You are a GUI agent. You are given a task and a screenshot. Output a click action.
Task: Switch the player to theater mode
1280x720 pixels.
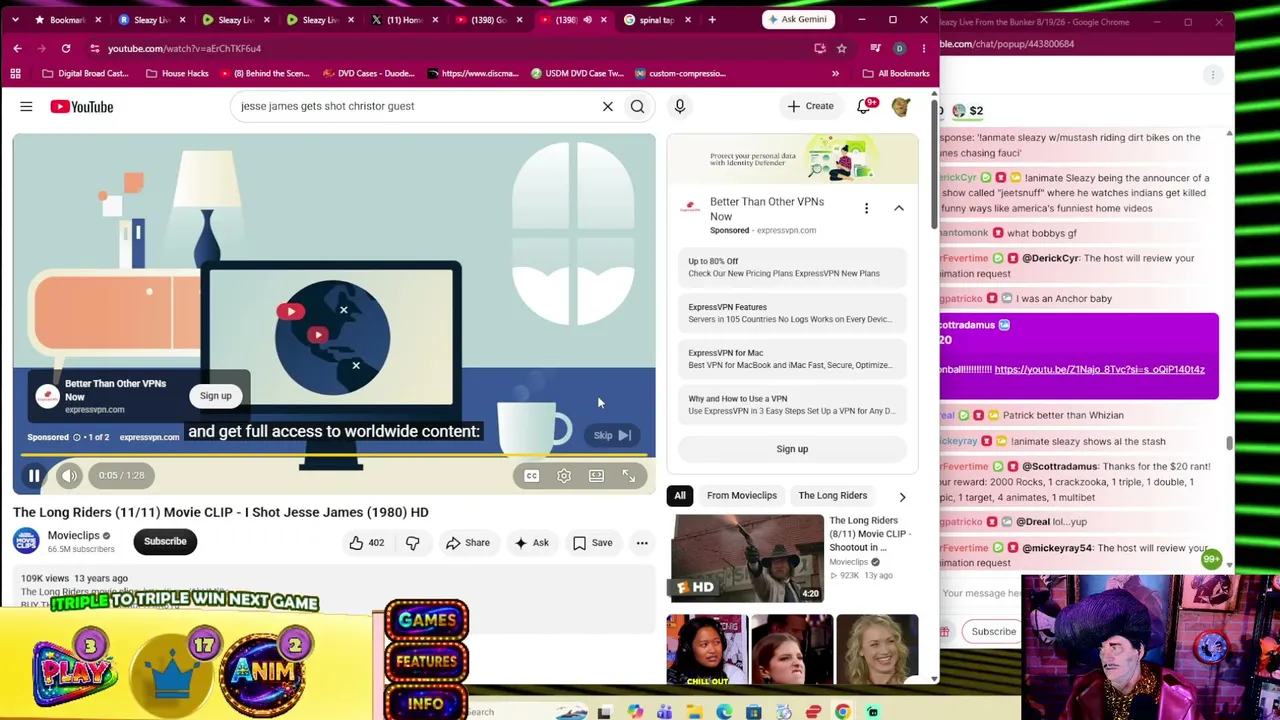[596, 476]
